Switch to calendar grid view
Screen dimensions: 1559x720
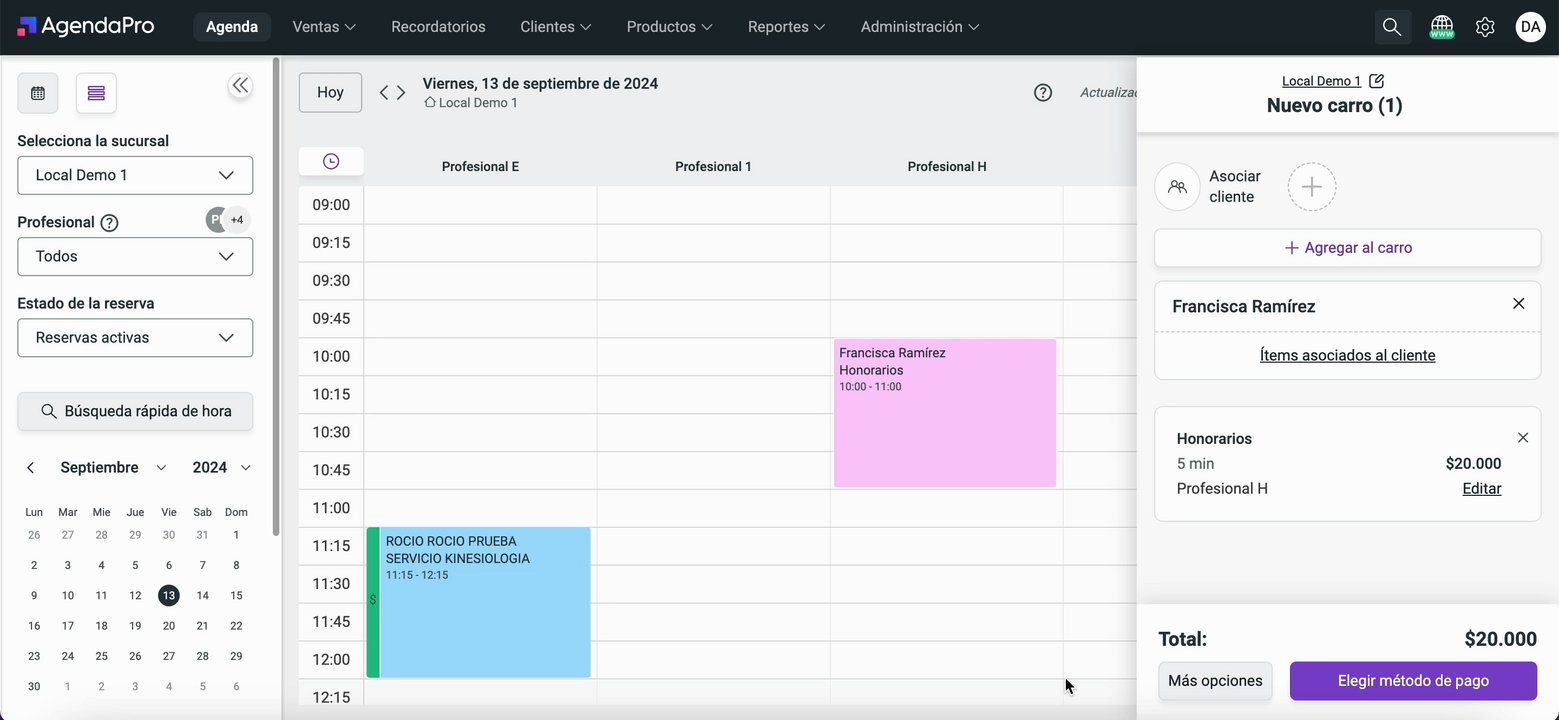point(38,93)
